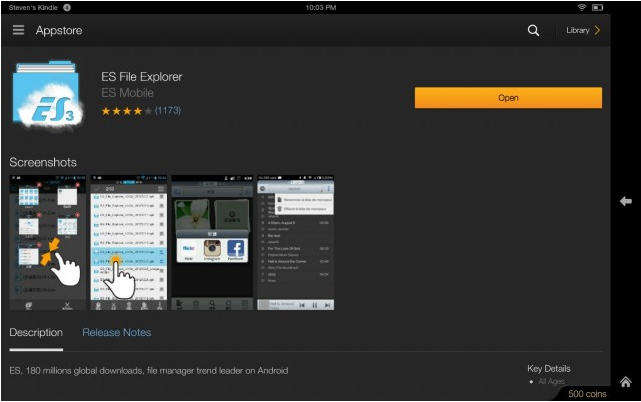Screen dimensions: 641x402
Task: Tap the 500 coins balance
Action: coord(587,394)
